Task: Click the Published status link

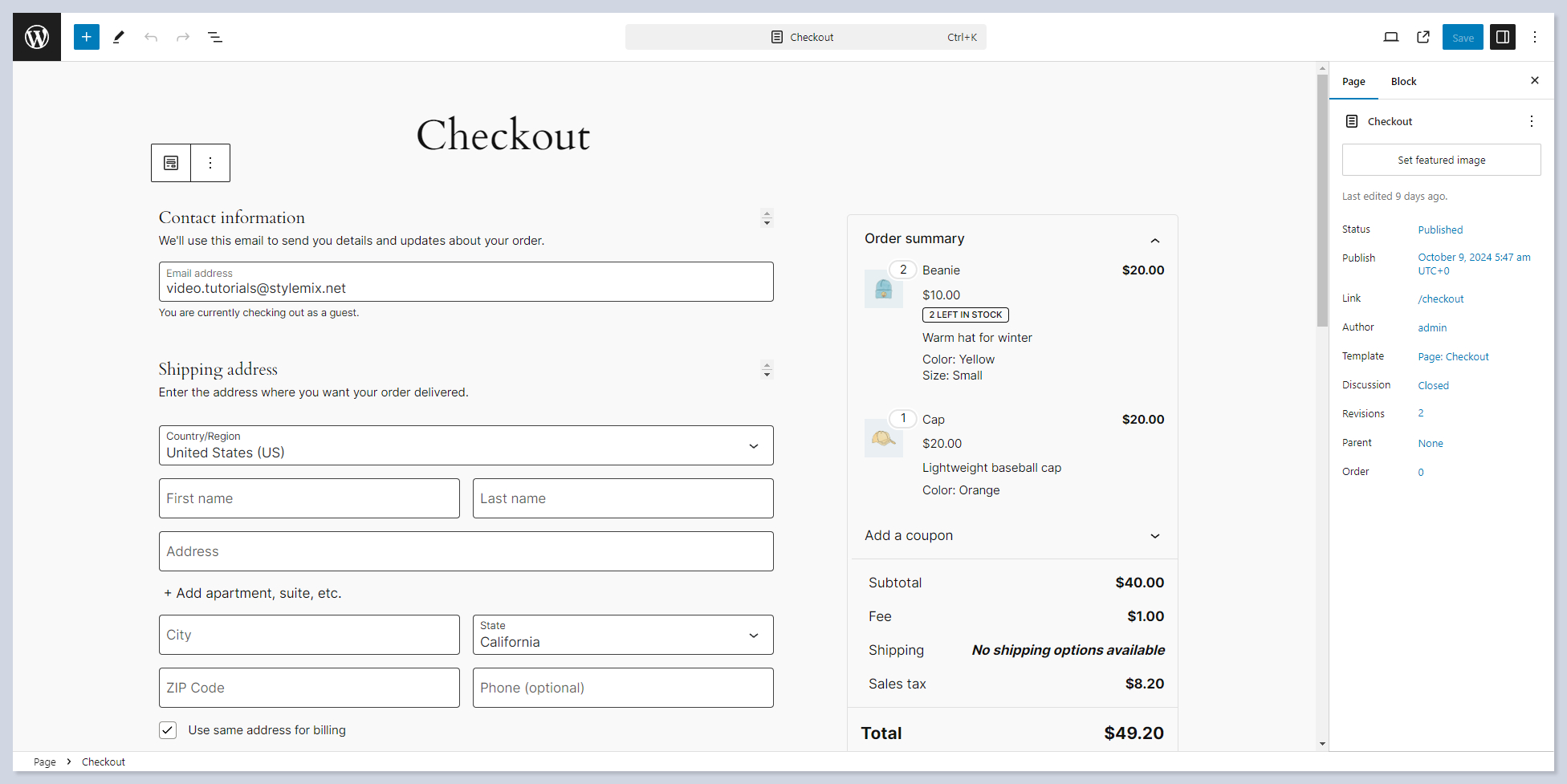Action: [x=1440, y=230]
